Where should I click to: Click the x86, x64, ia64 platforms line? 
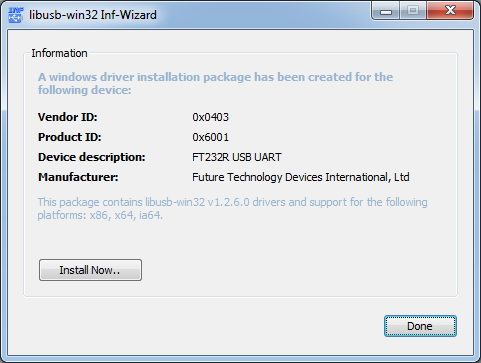point(100,215)
